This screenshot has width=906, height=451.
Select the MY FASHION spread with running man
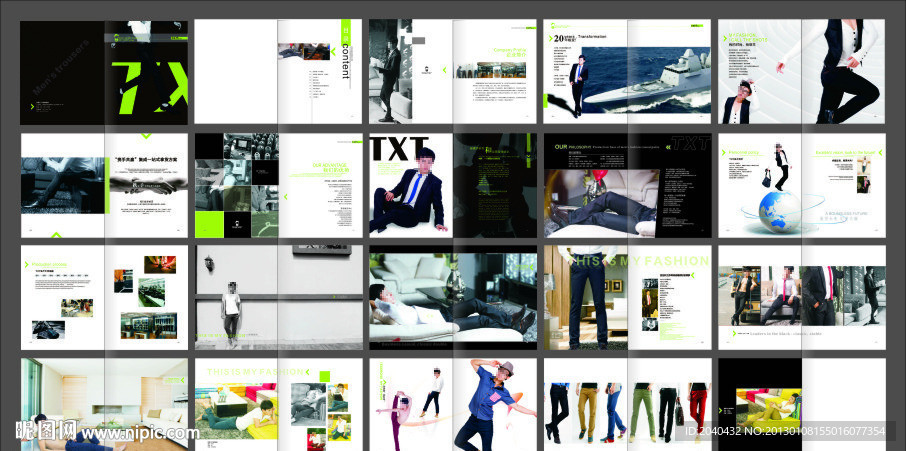click(x=801, y=71)
